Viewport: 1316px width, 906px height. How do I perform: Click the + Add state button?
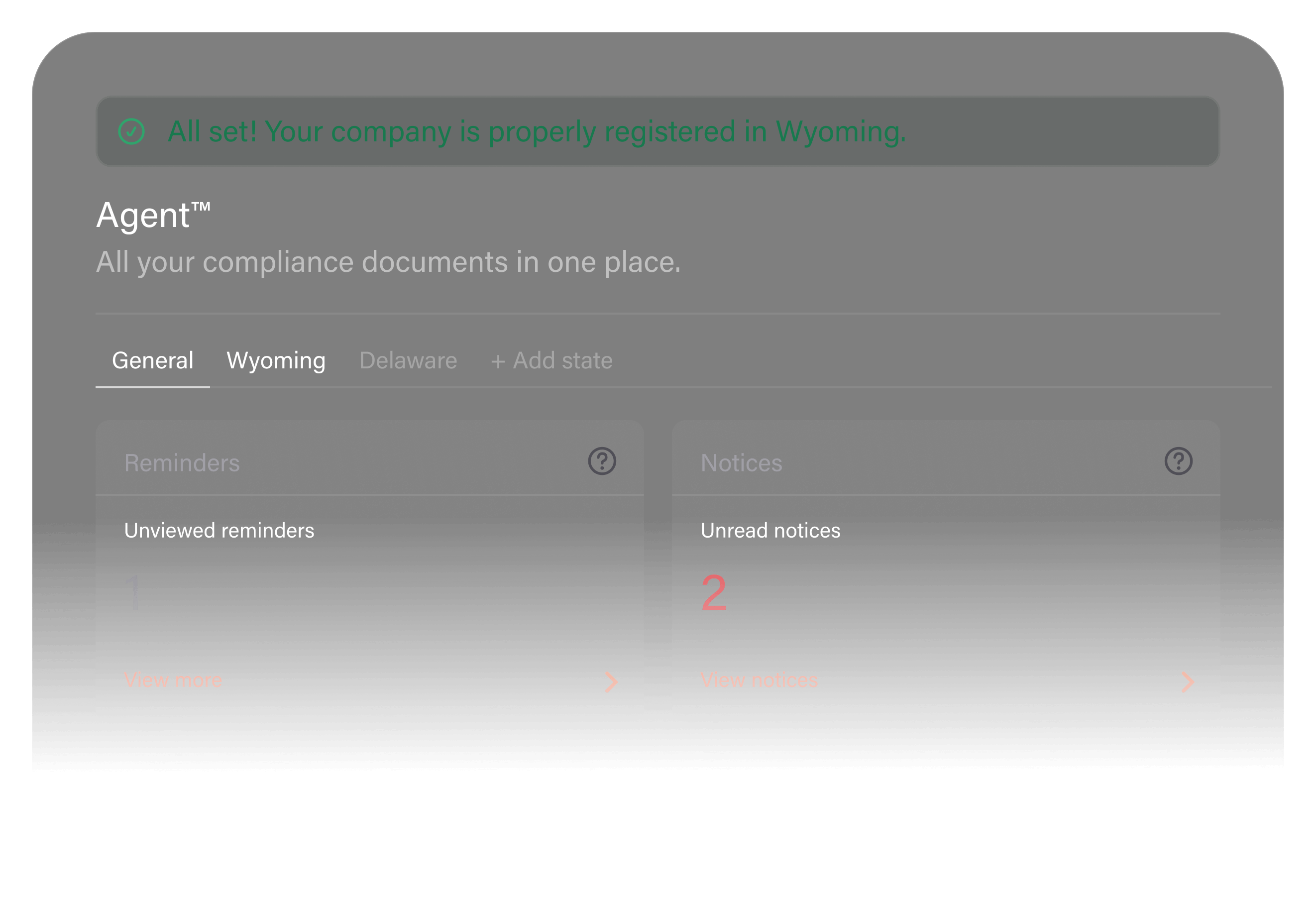(x=551, y=360)
